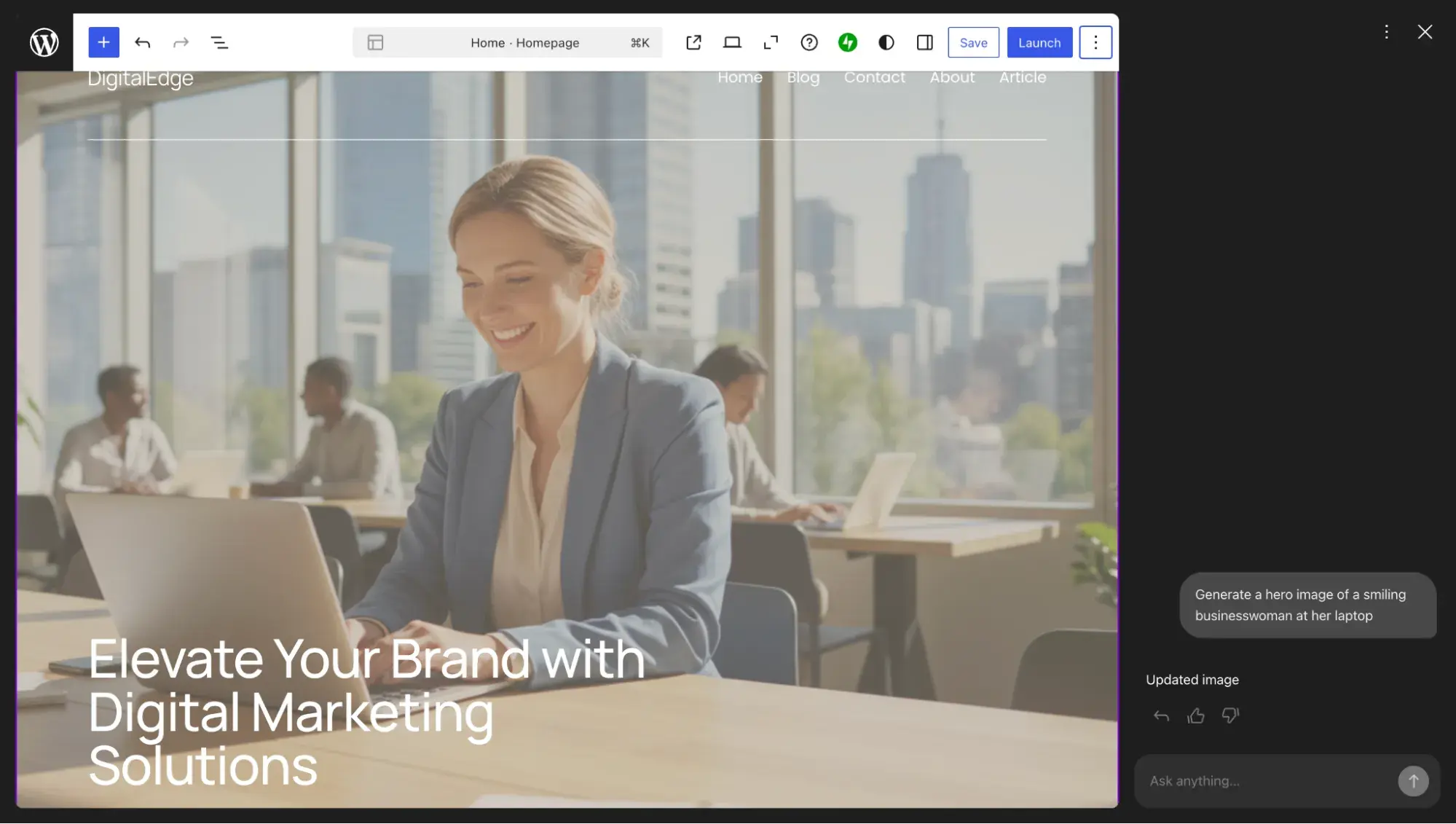Toggle the settings sidebar panel
Screen dimensions: 1456x824
pos(924,42)
